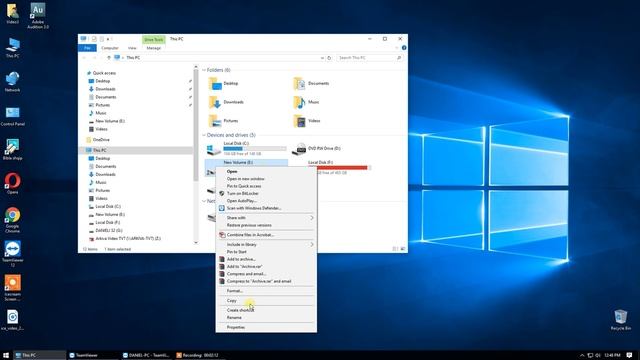This screenshot has width=640, height=360.
Task: Open the Manage ribbon tab
Action: point(153,48)
